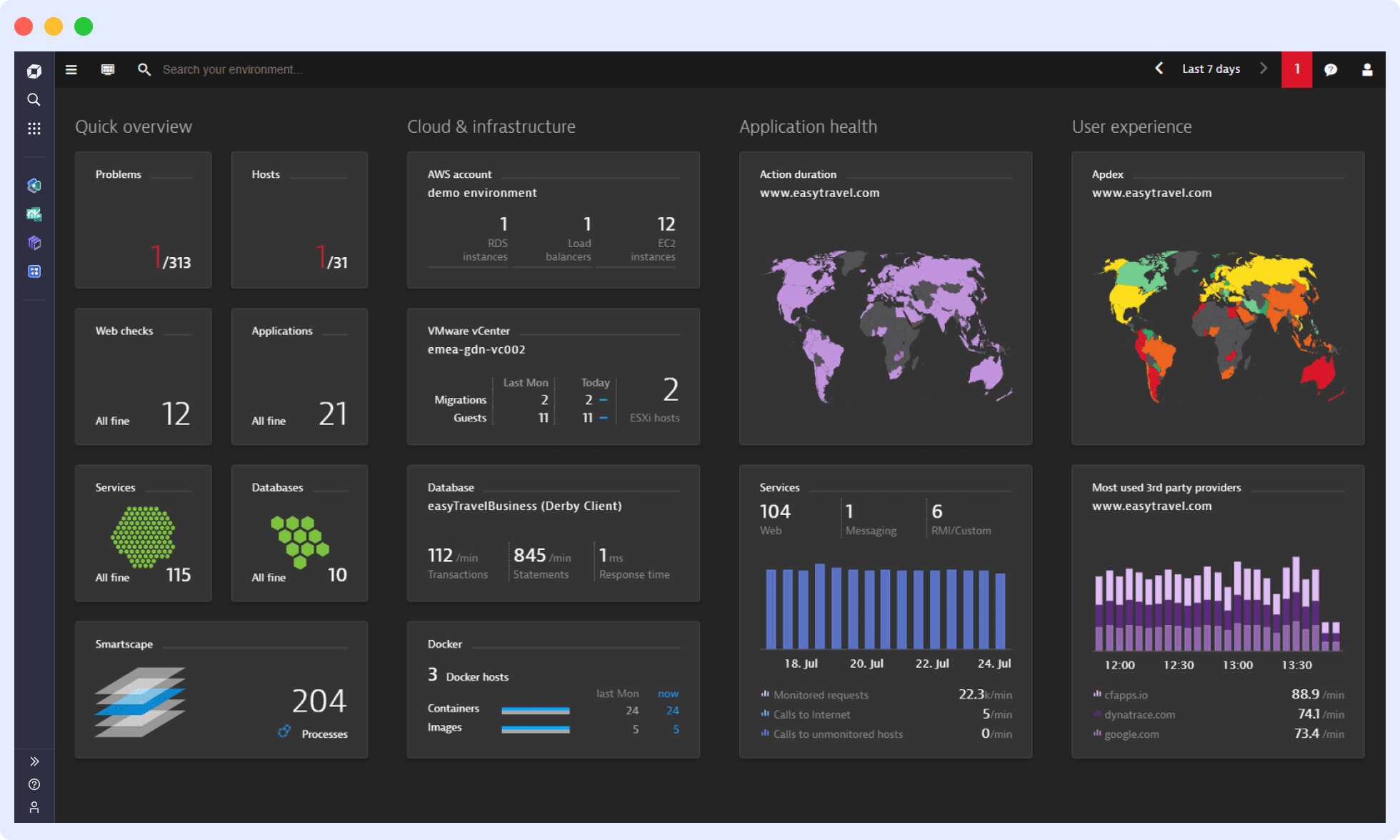Viewport: 1400px width, 840px height.
Task: Click the right arrow after Last 7 days
Action: click(x=1264, y=69)
